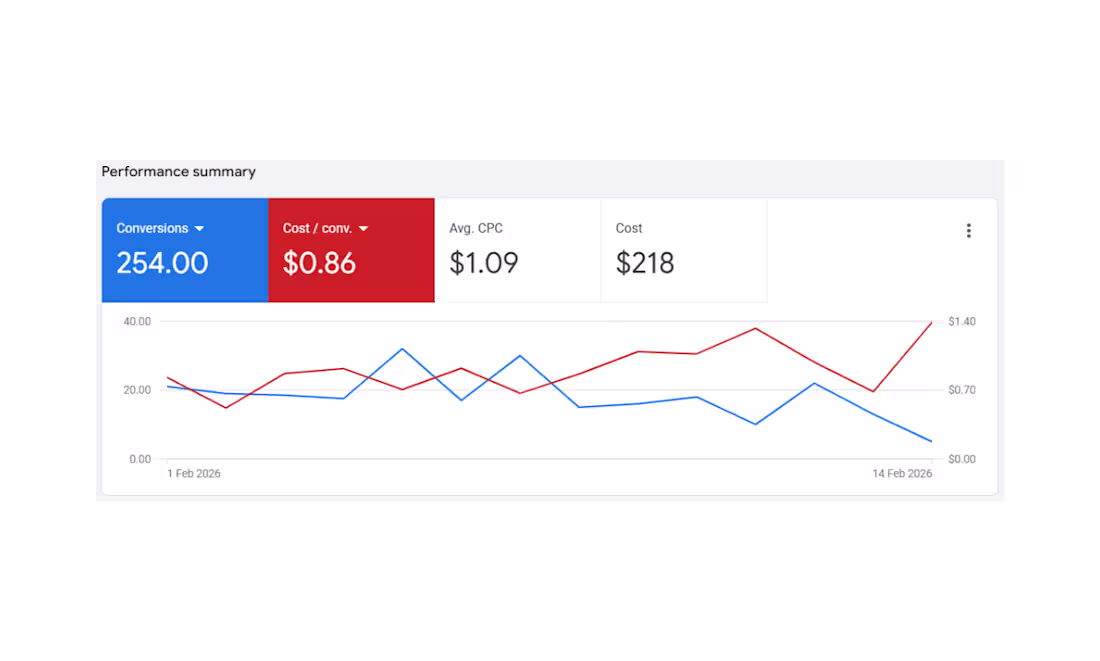
Task: Click the $0.86 cost per conversion value
Action: pyautogui.click(x=319, y=263)
